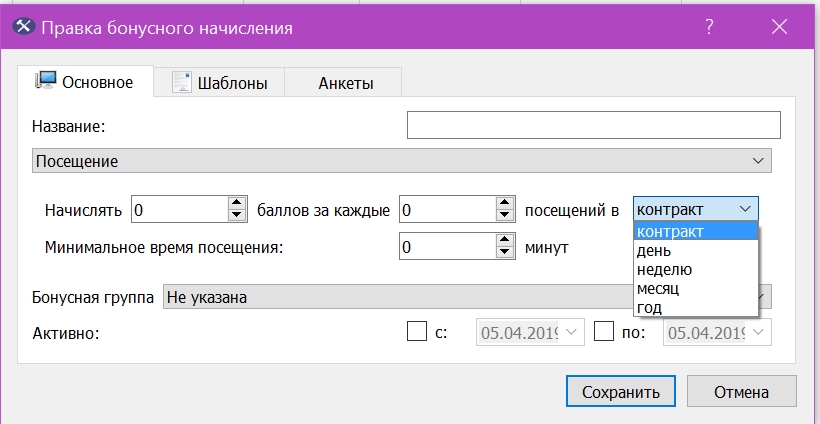The height and width of the screenshot is (424, 820).
Task: Enable the Активно с: start date checkbox
Action: coord(417,331)
